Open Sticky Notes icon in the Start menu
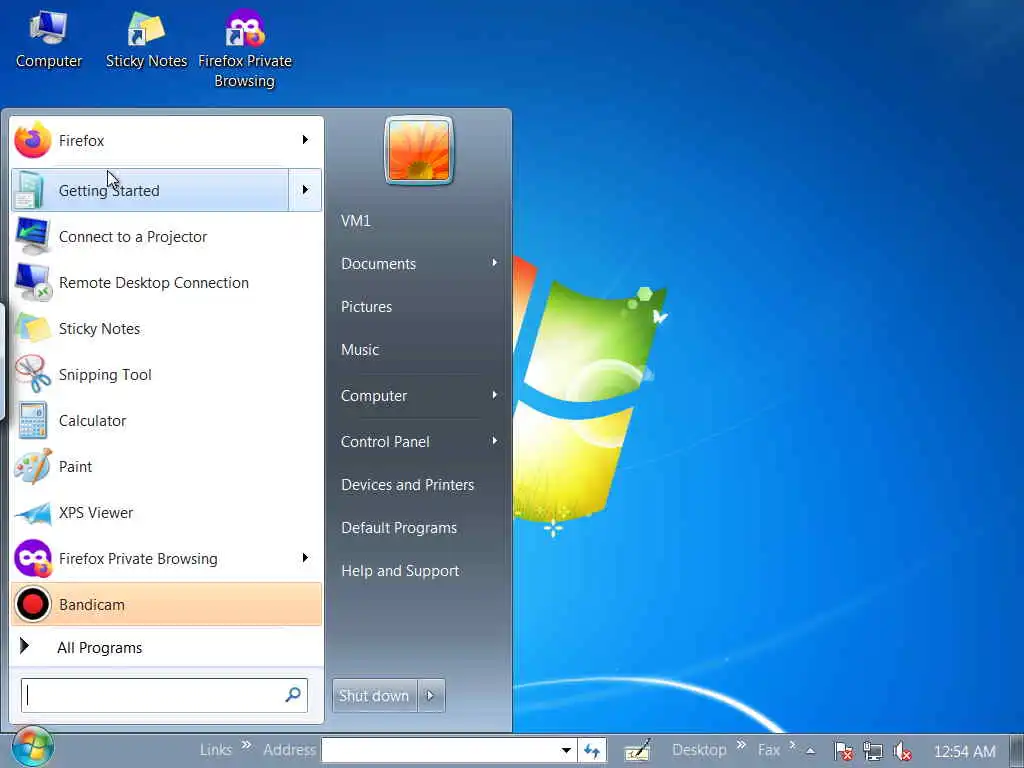 [x=32, y=328]
